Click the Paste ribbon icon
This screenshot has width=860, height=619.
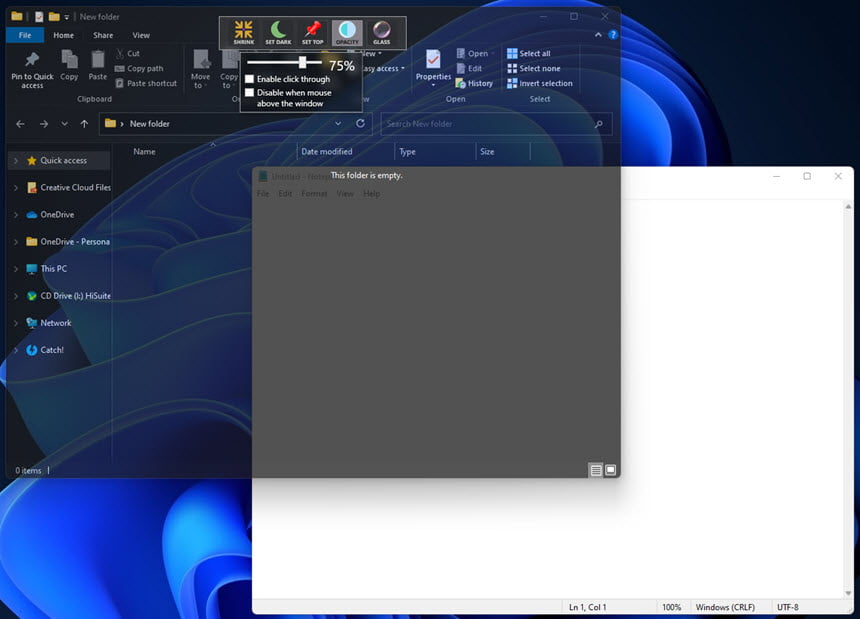pyautogui.click(x=98, y=65)
